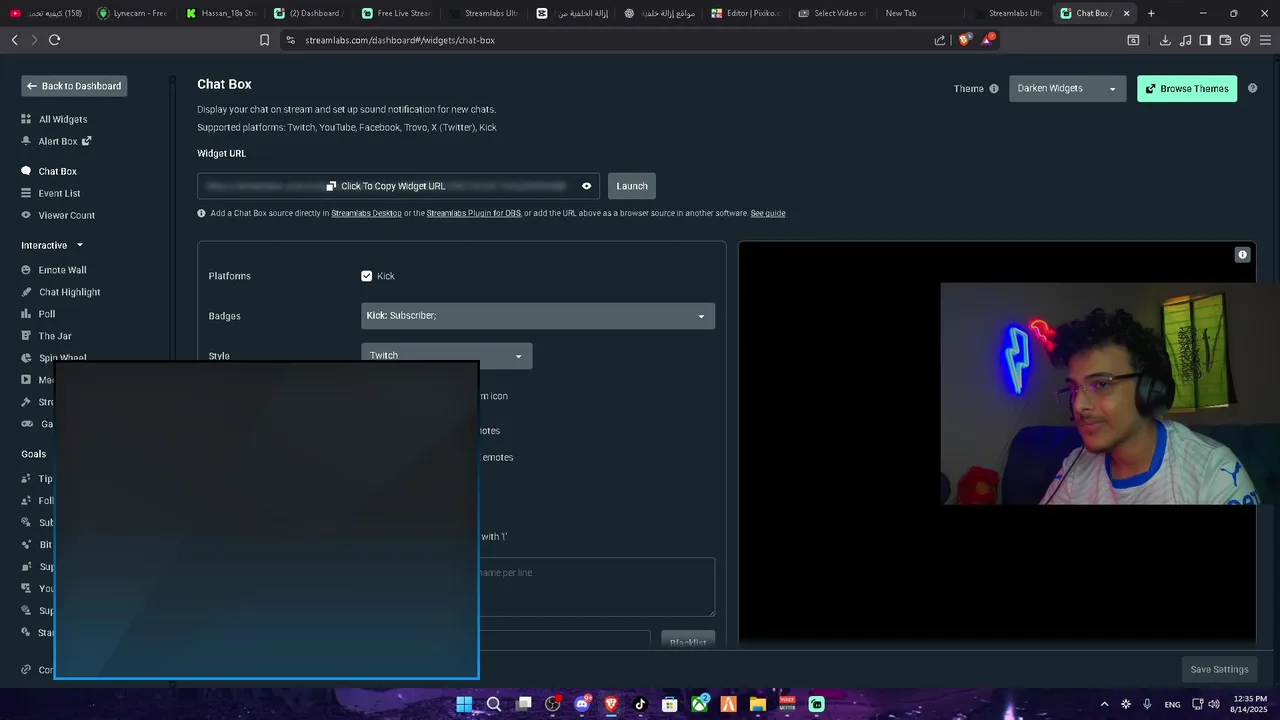Open TikTok from the taskbar

pyautogui.click(x=640, y=704)
